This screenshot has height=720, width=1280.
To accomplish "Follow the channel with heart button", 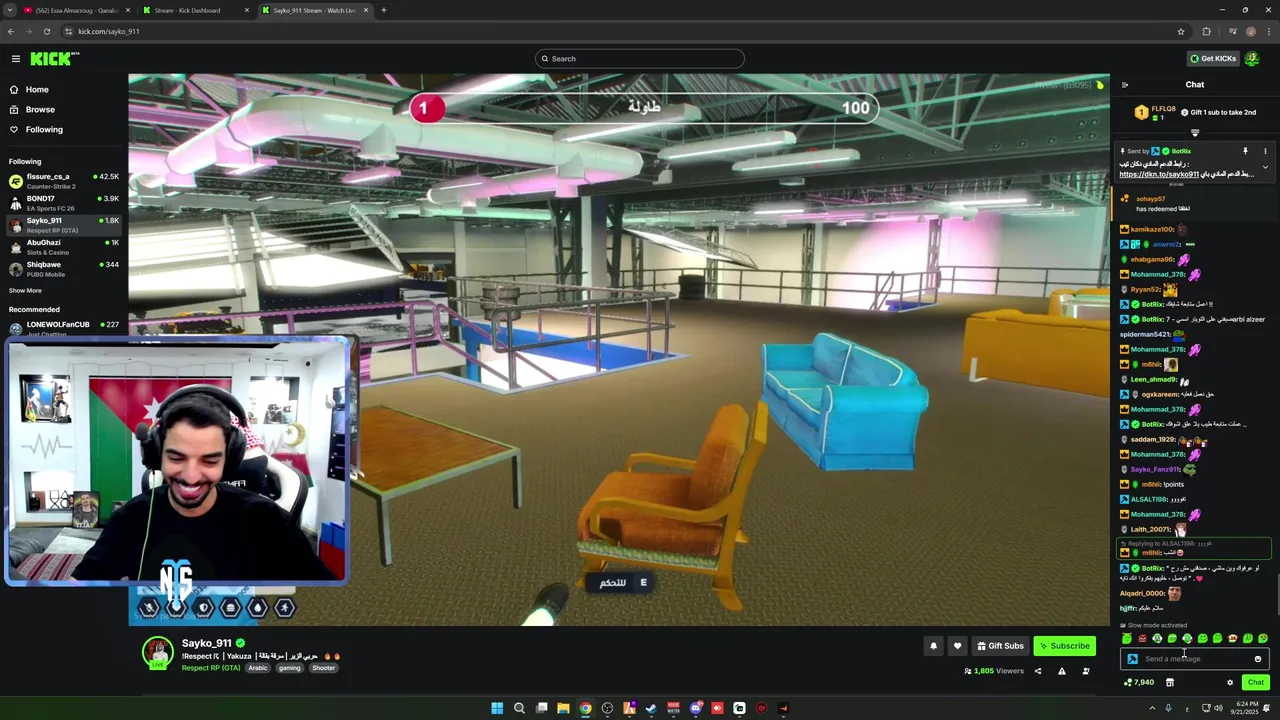I will pos(957,646).
